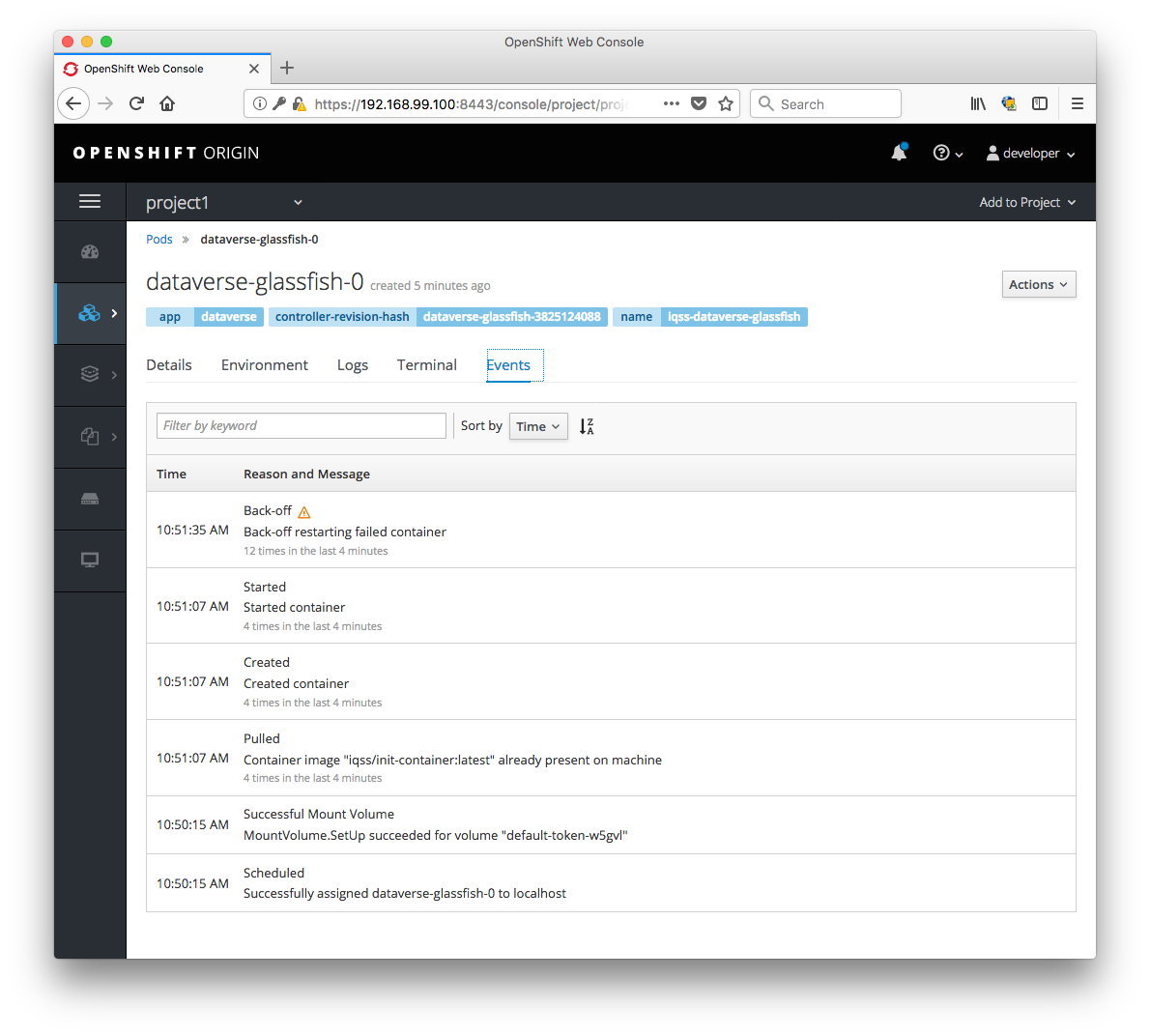
Task: Toggle the browser sidebar icon
Action: 1039,103
